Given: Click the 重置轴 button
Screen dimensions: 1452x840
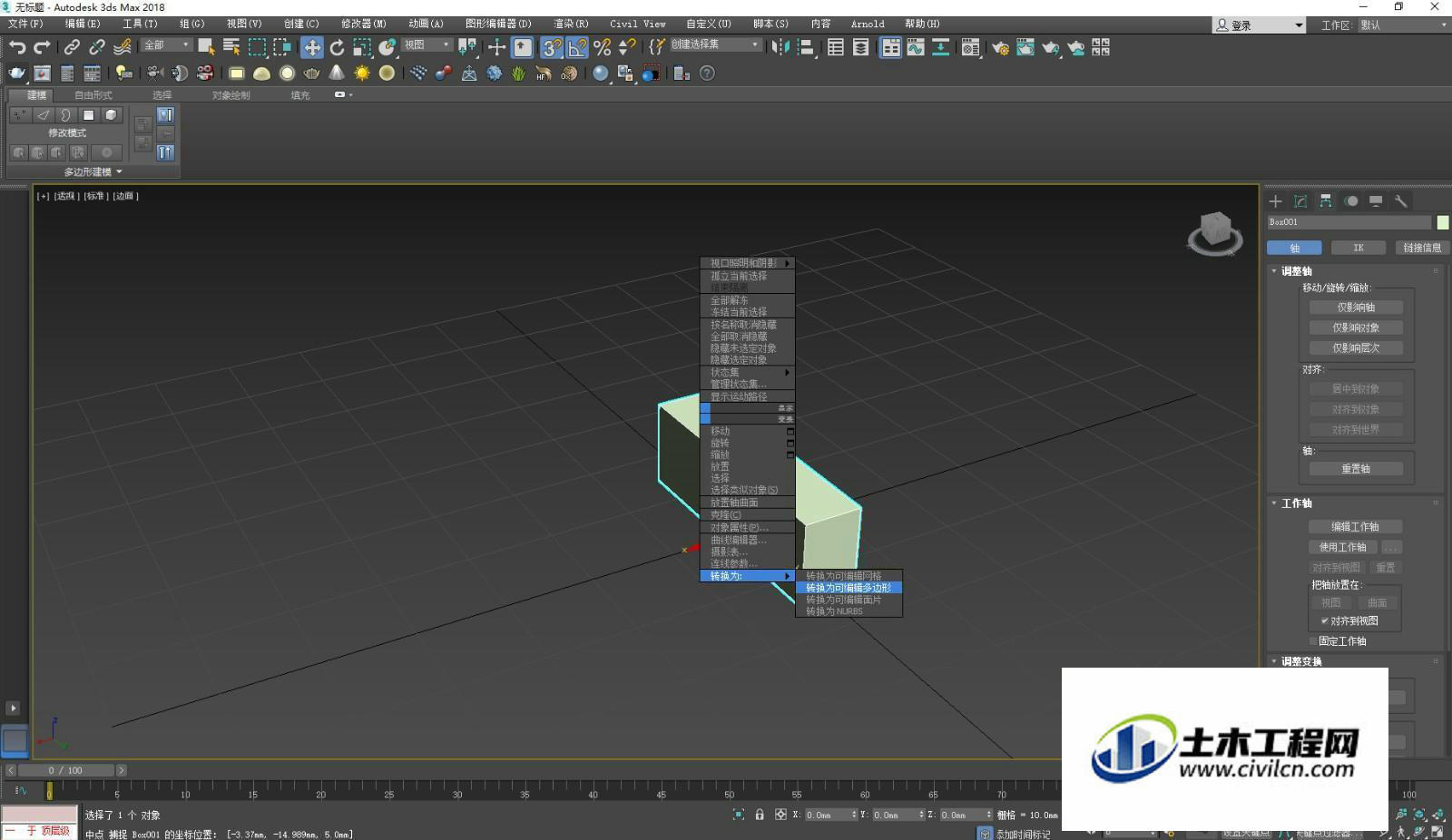Looking at the screenshot, I should click(x=1356, y=469).
